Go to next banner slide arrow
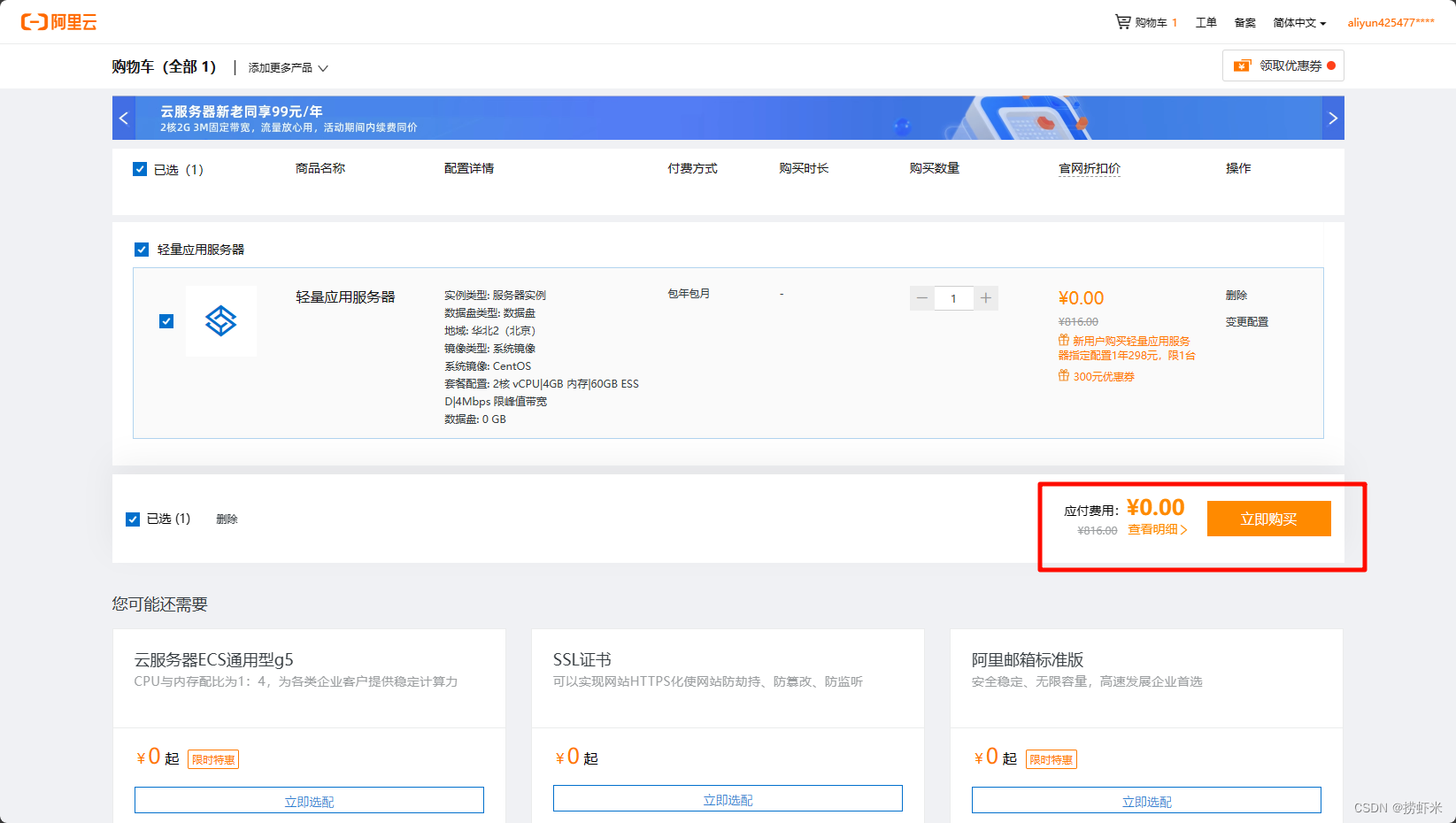The image size is (1456, 823). click(1333, 118)
